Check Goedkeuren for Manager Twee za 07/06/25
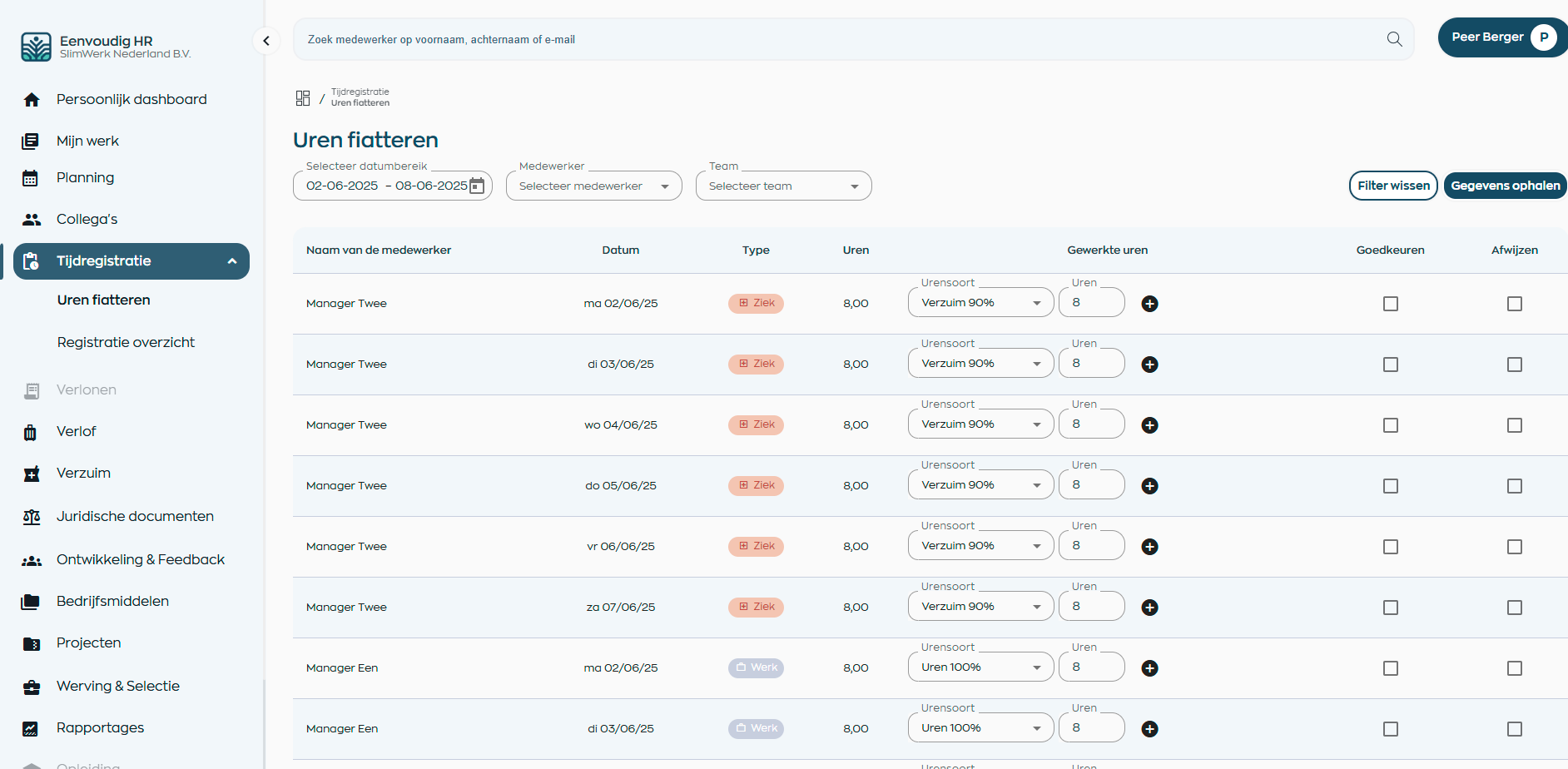The width and height of the screenshot is (1568, 769). 1391,608
